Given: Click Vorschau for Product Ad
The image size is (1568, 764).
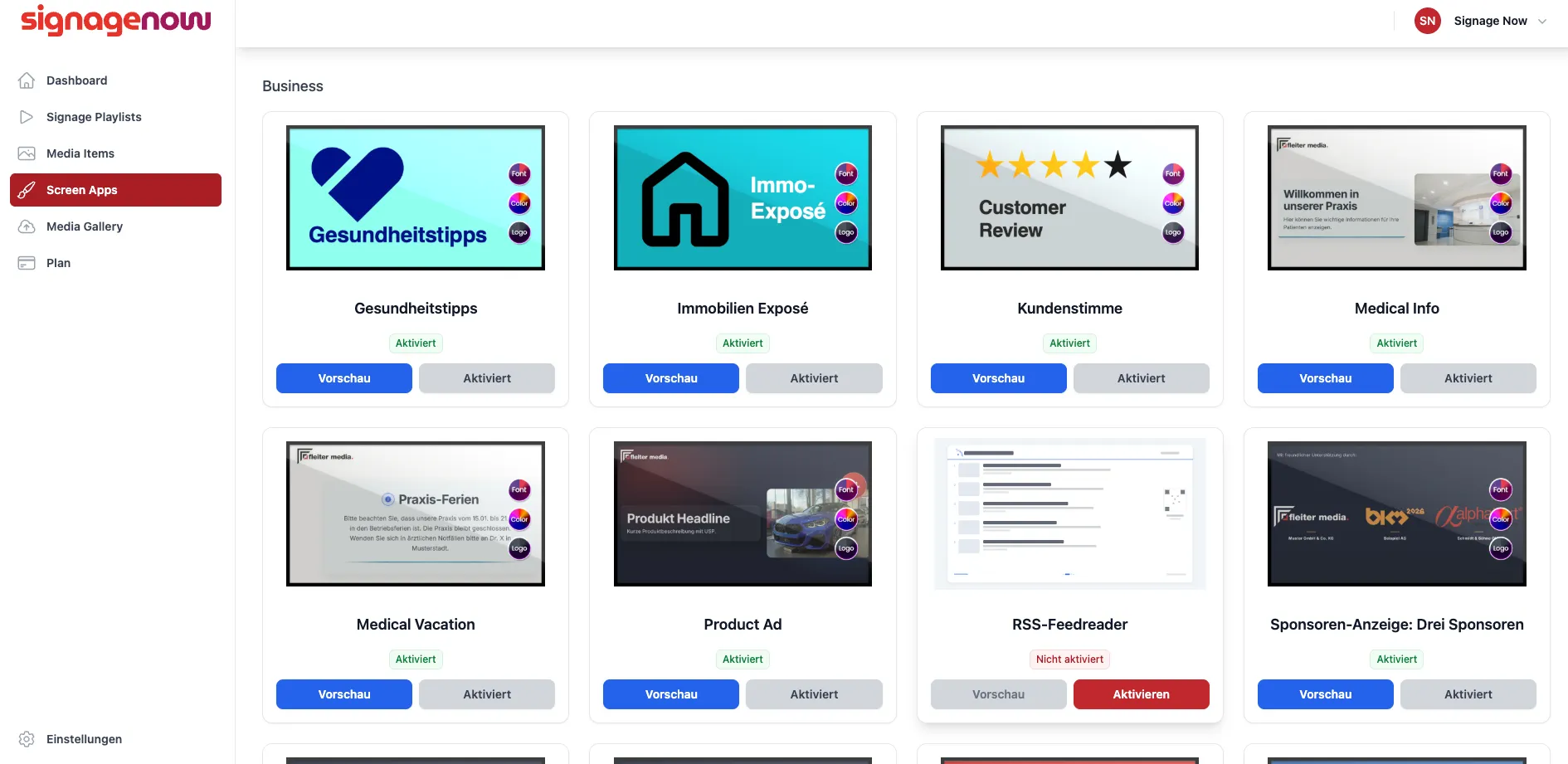Looking at the screenshot, I should click(x=671, y=694).
